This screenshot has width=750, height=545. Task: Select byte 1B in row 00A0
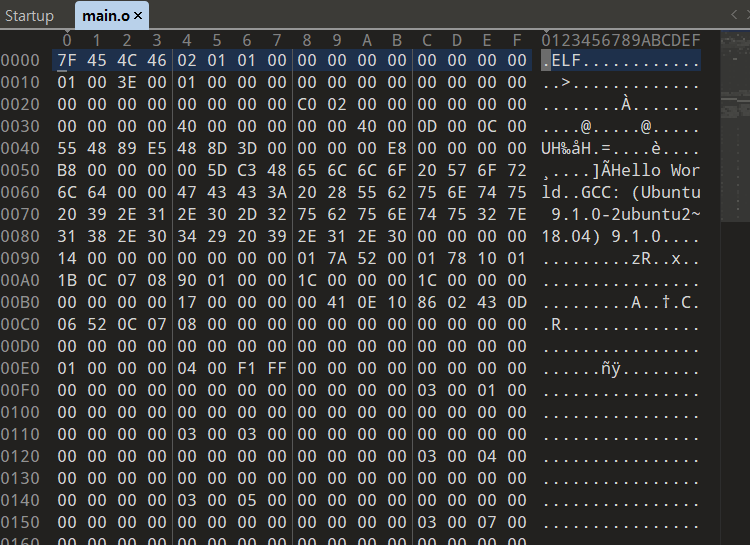coord(66,280)
